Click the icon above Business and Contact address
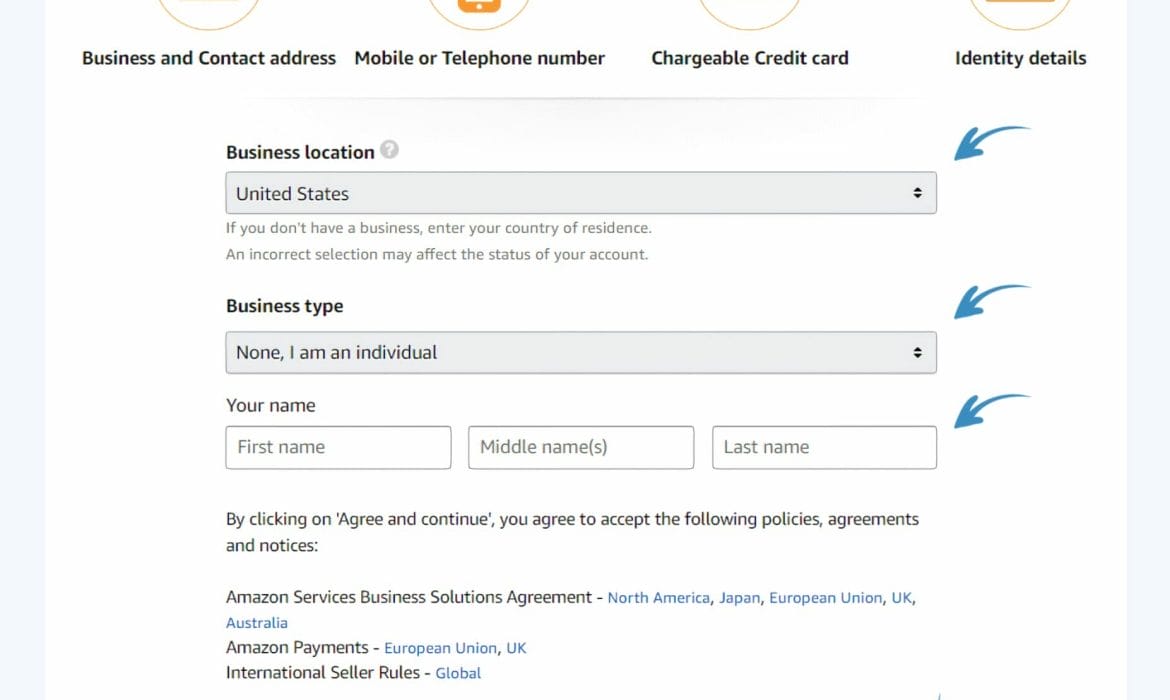Image resolution: width=1170 pixels, height=700 pixels. coord(208,10)
